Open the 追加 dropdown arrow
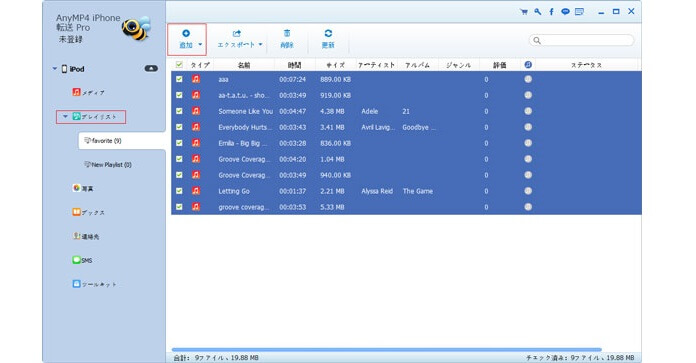 coord(200,44)
